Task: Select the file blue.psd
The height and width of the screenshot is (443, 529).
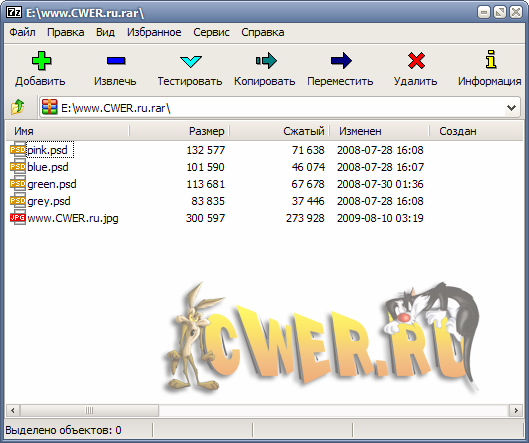Action: click(48, 167)
